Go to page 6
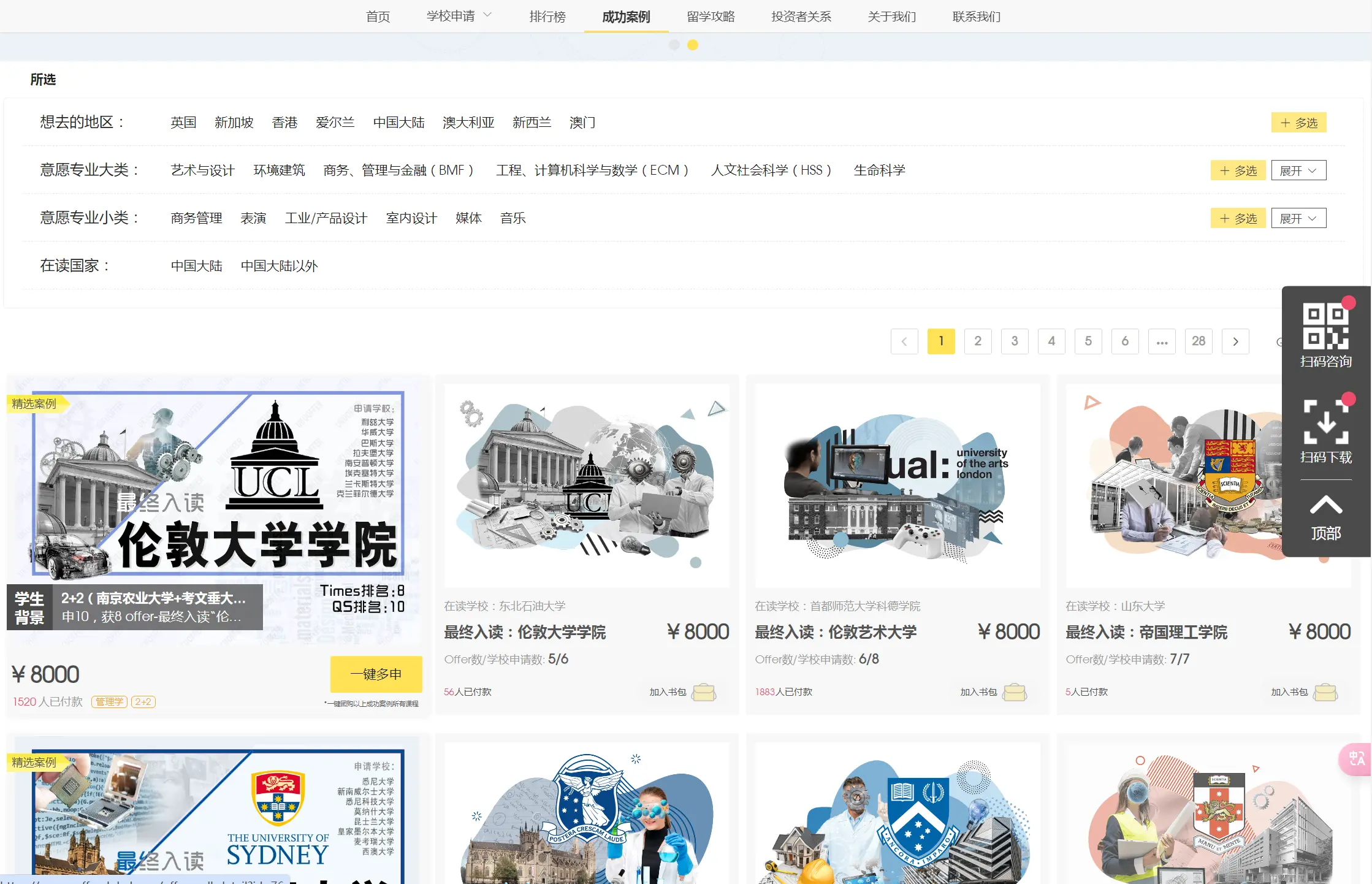Viewport: 1372px width, 884px height. pyautogui.click(x=1125, y=341)
